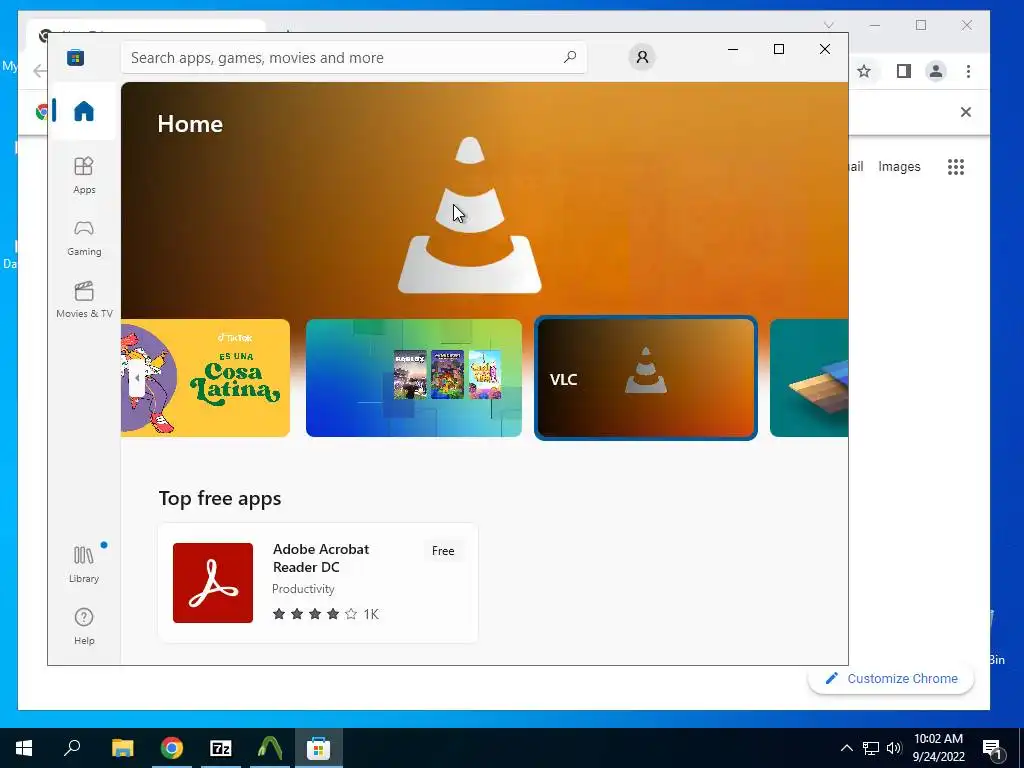Show hidden system tray icons
Viewport: 1024px width, 768px height.
[846, 748]
